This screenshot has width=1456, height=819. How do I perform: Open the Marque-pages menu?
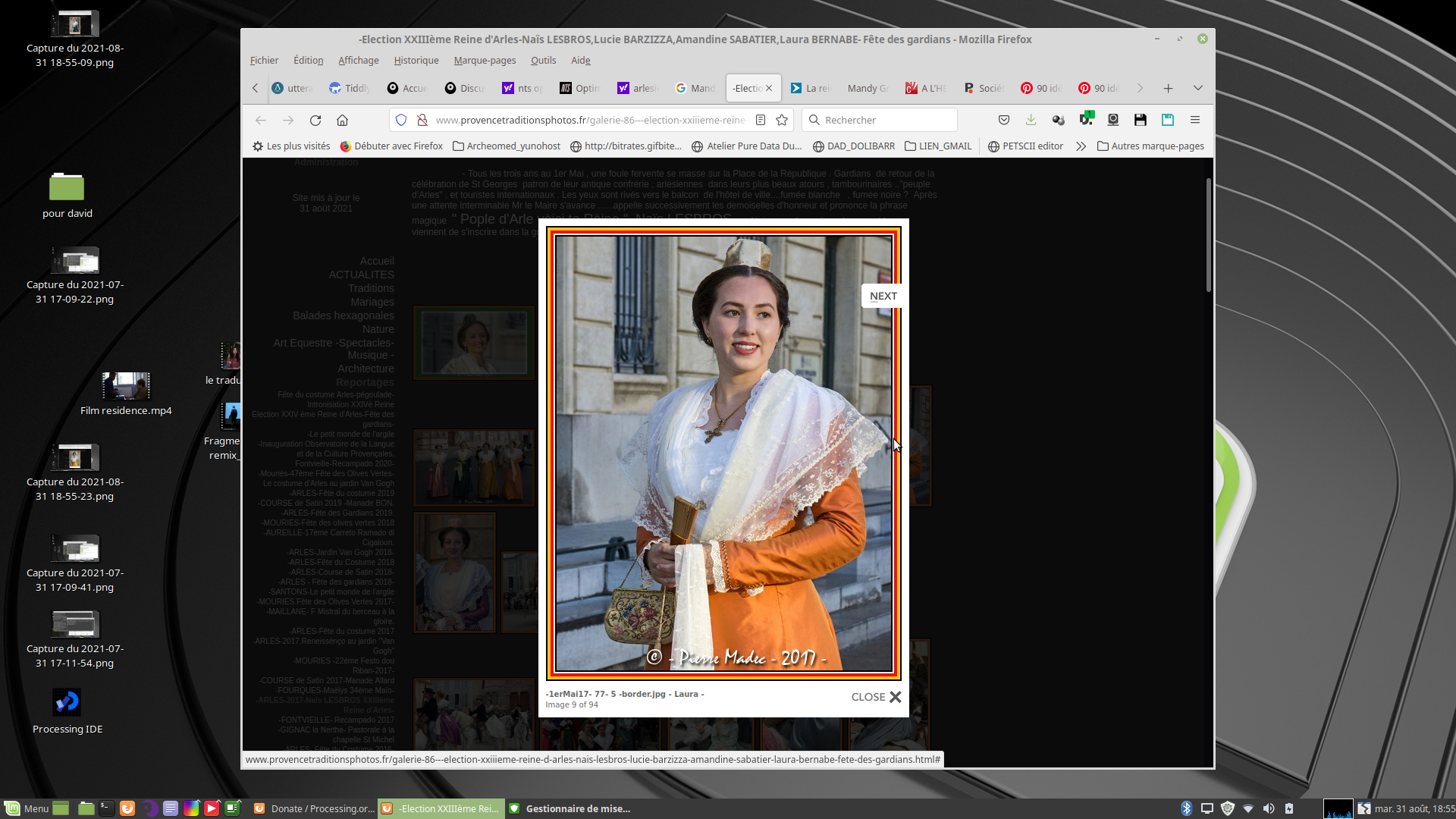coord(485,61)
